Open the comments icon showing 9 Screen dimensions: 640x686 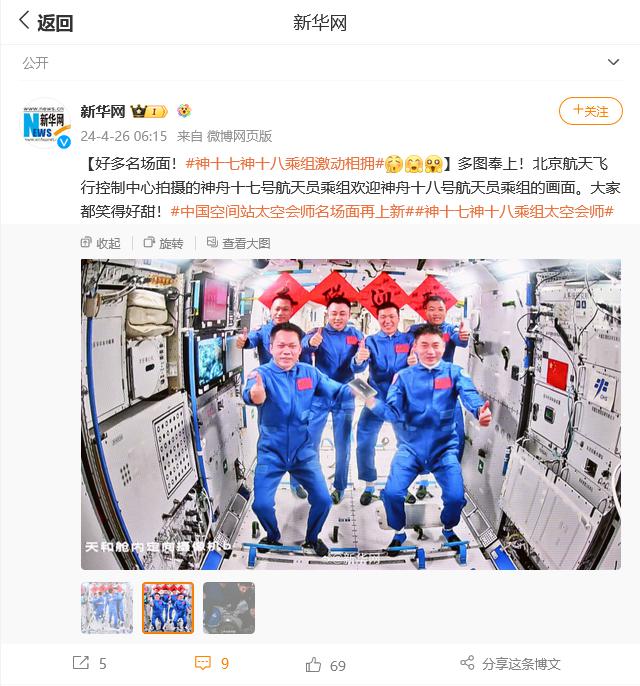coord(203,663)
